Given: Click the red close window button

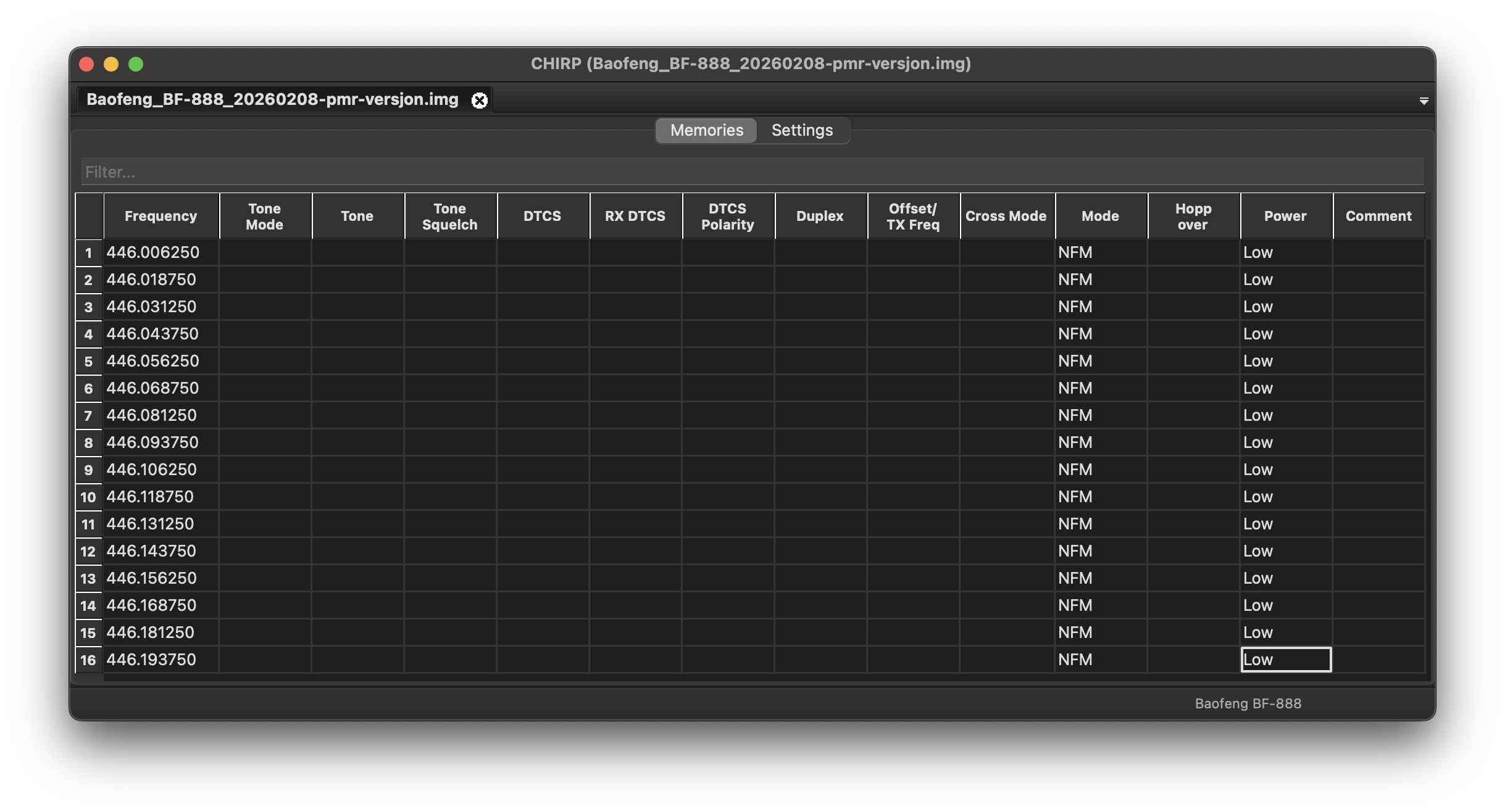Looking at the screenshot, I should pos(86,64).
